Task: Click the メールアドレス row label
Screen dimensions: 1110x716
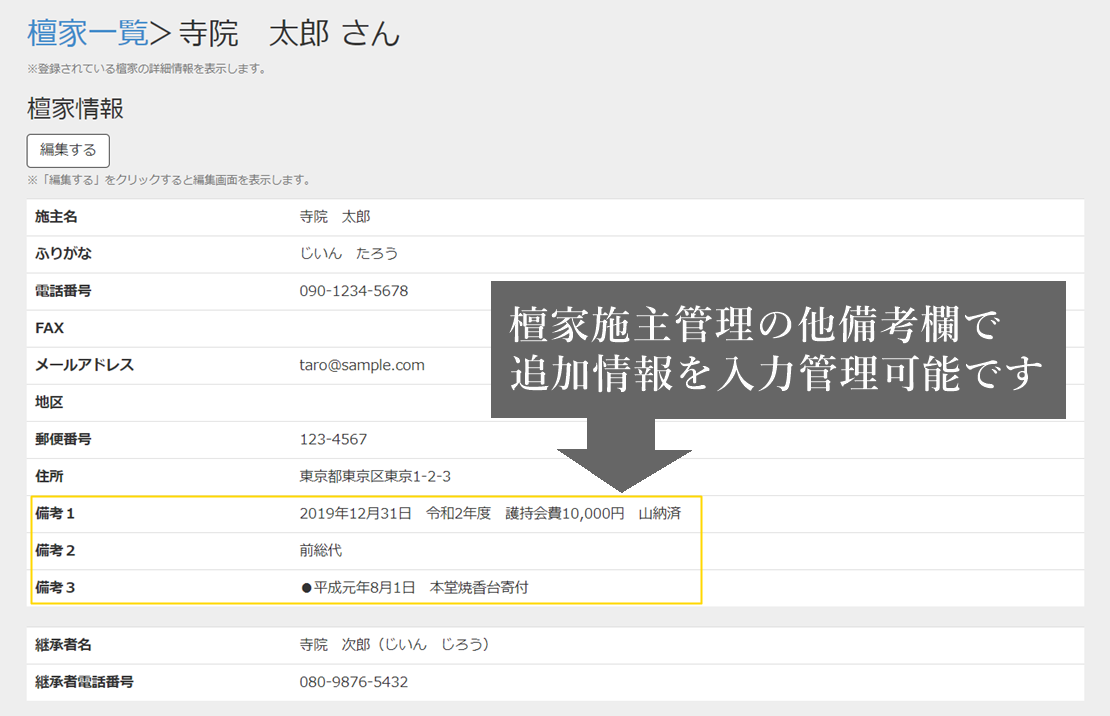Action: pos(85,365)
